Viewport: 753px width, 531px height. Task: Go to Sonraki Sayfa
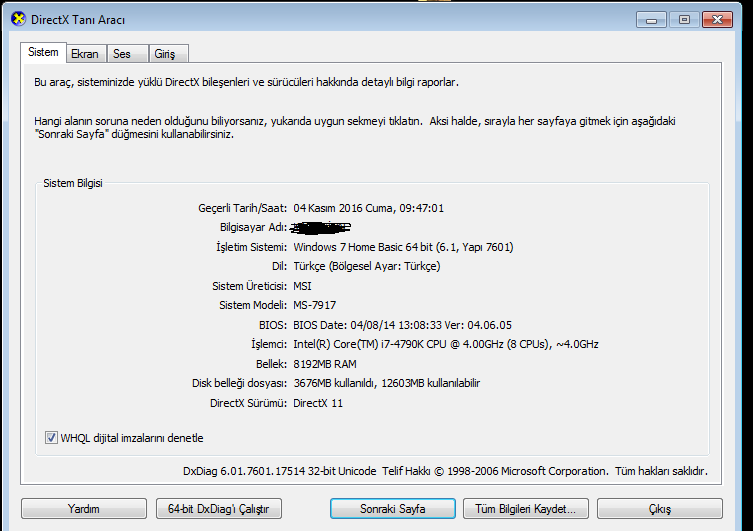(x=392, y=509)
